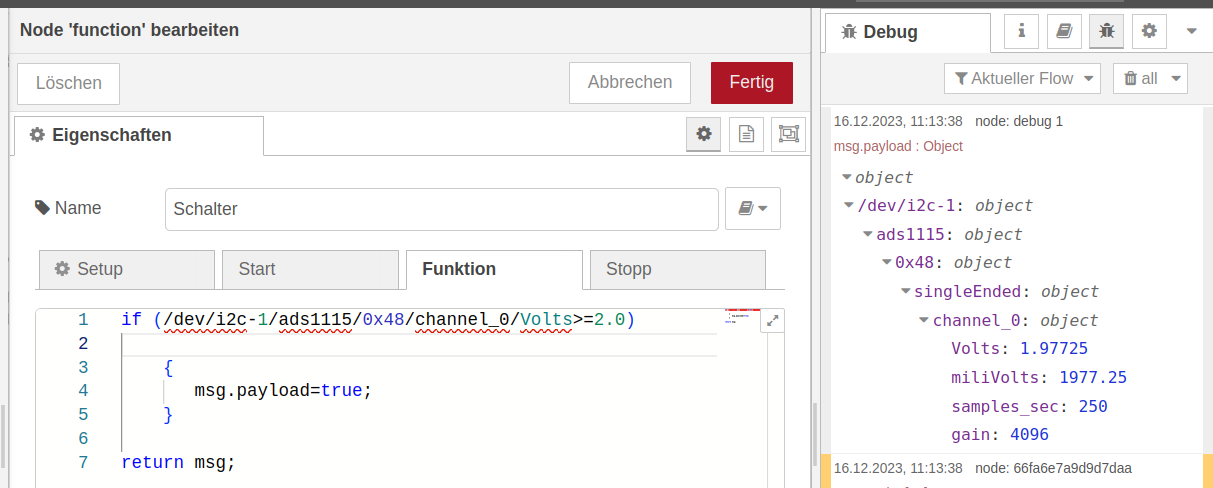Switch to the Setup tab

coord(127,269)
